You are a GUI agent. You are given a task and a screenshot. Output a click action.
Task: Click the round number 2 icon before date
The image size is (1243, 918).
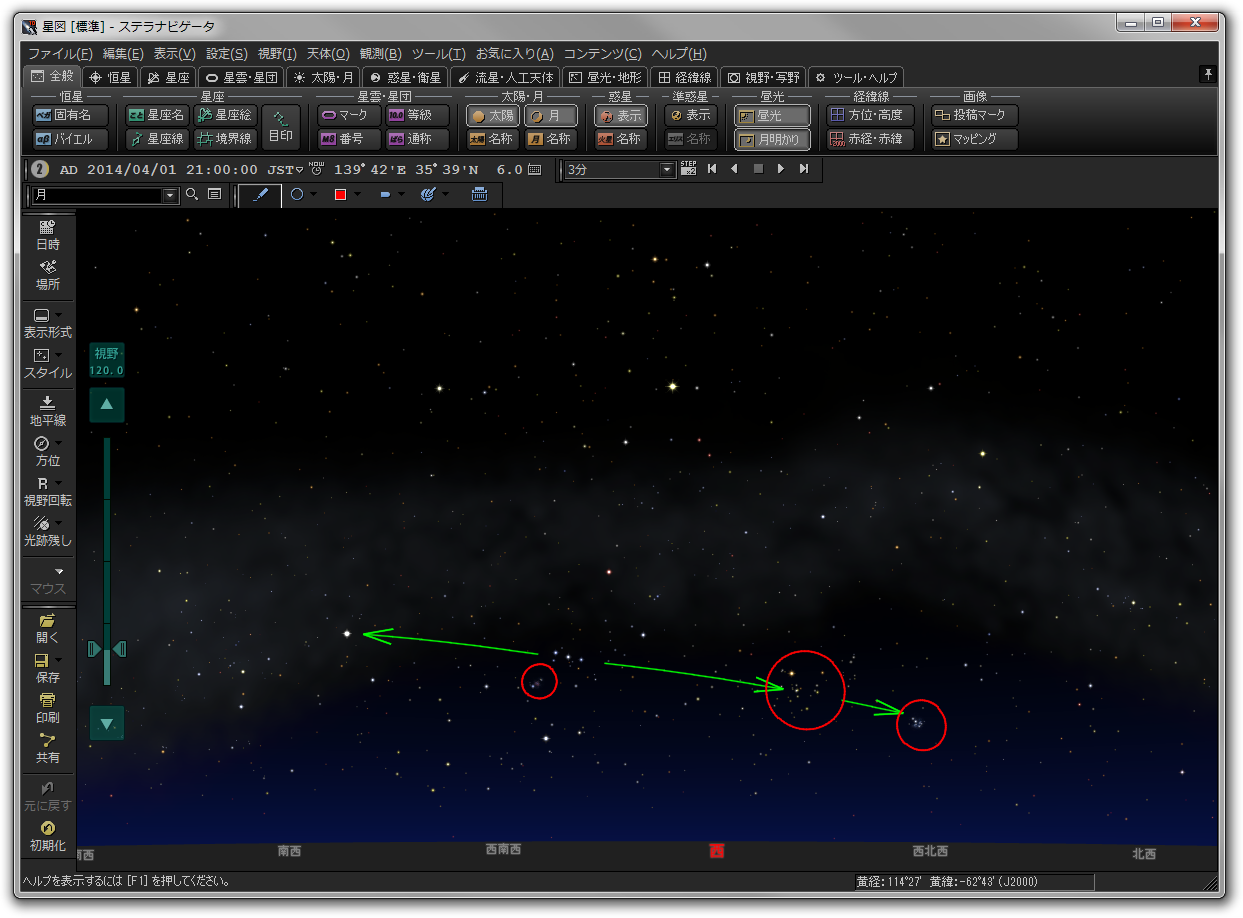pos(40,170)
